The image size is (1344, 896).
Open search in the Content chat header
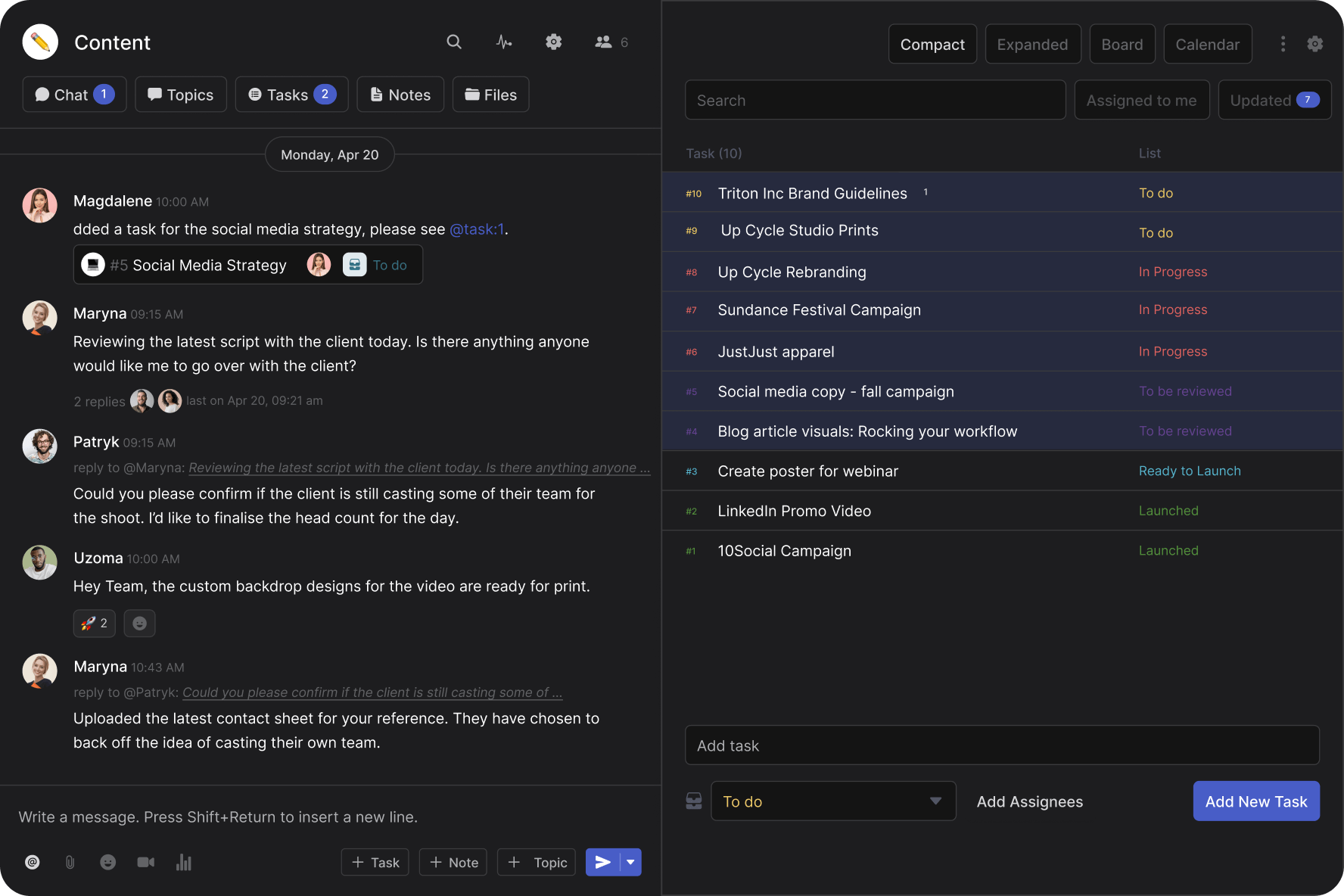coord(454,42)
